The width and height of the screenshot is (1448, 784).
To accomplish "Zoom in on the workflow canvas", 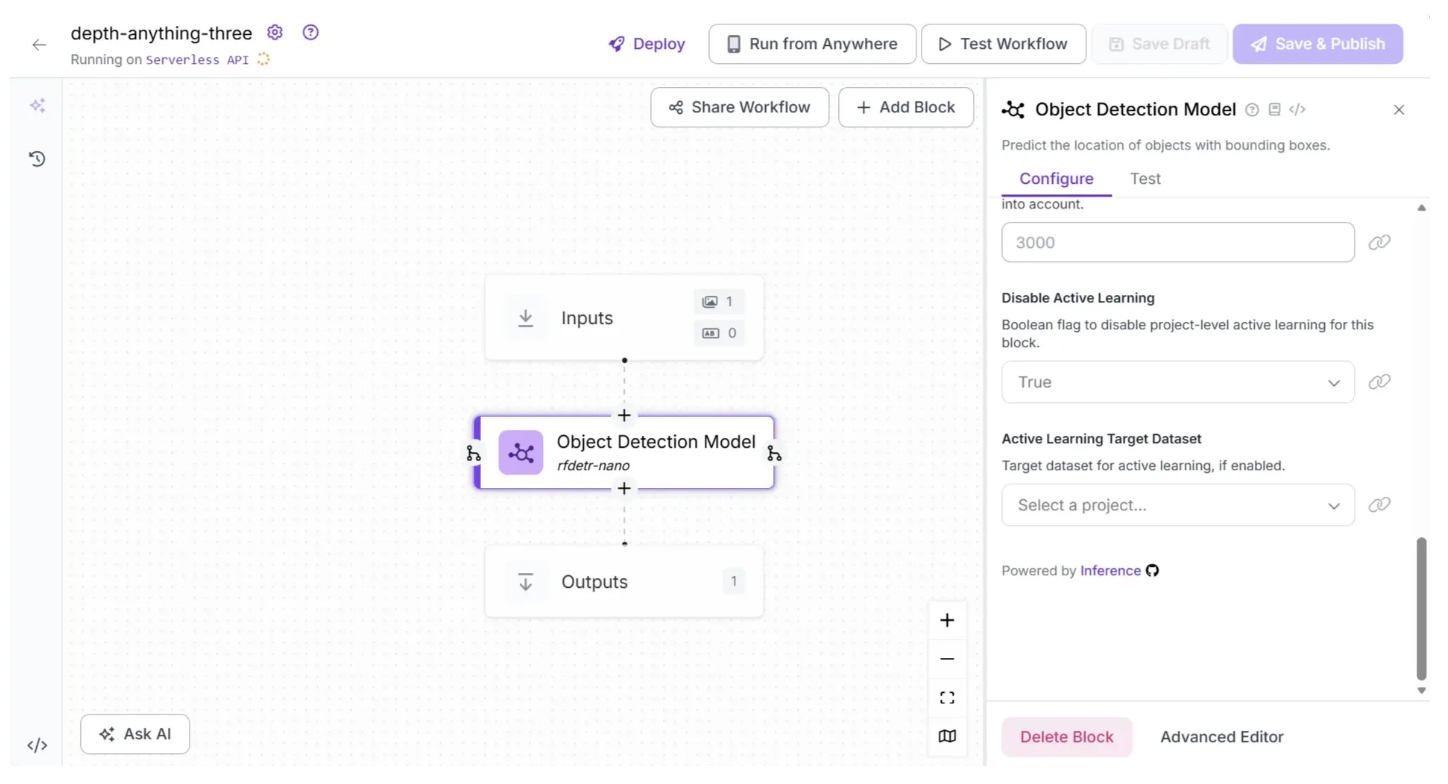I will pyautogui.click(x=947, y=621).
